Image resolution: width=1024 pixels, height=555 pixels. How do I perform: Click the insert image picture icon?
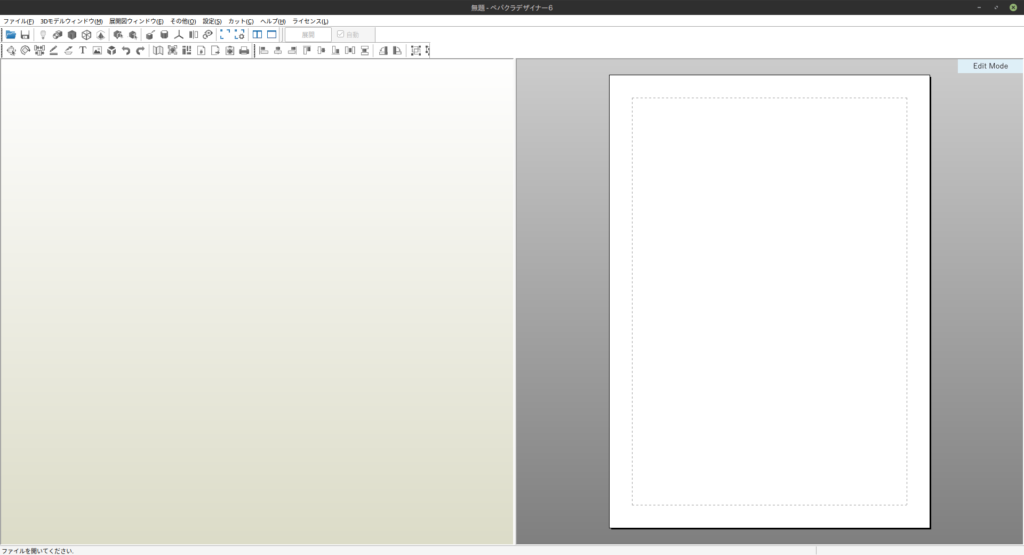(x=97, y=50)
